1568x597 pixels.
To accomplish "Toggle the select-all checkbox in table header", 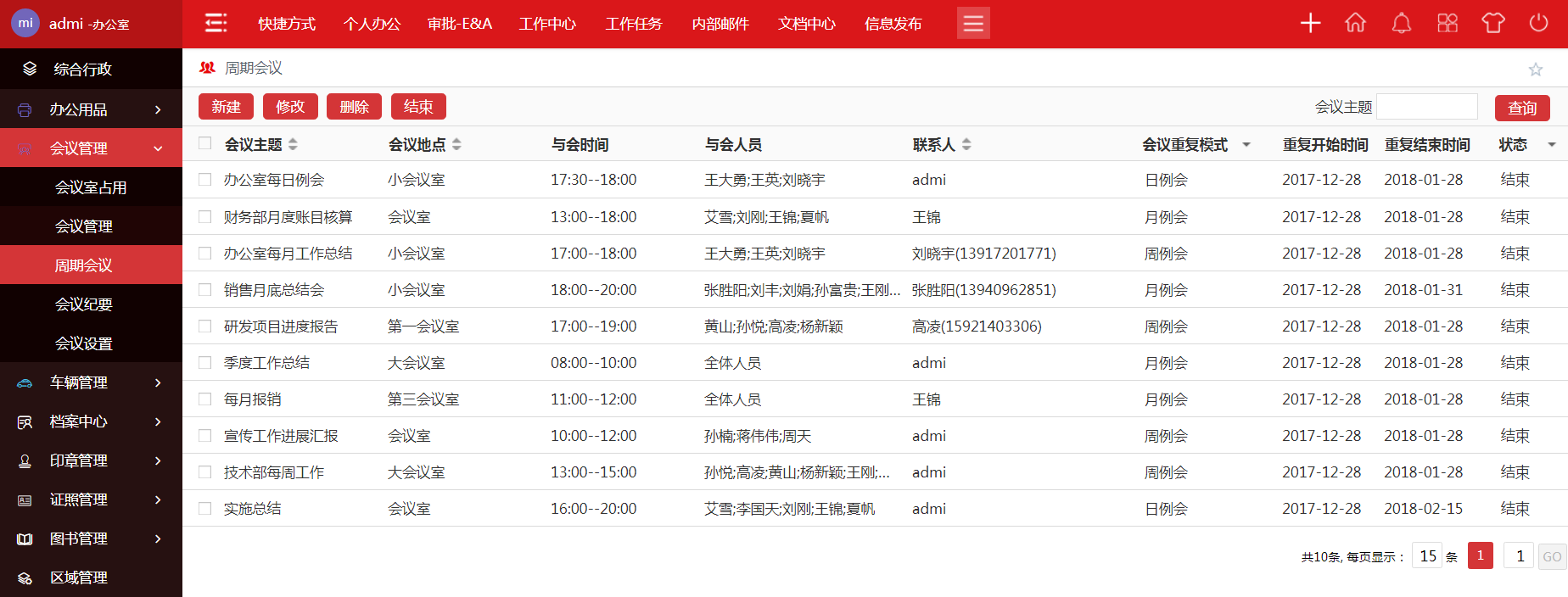I will tap(205, 143).
